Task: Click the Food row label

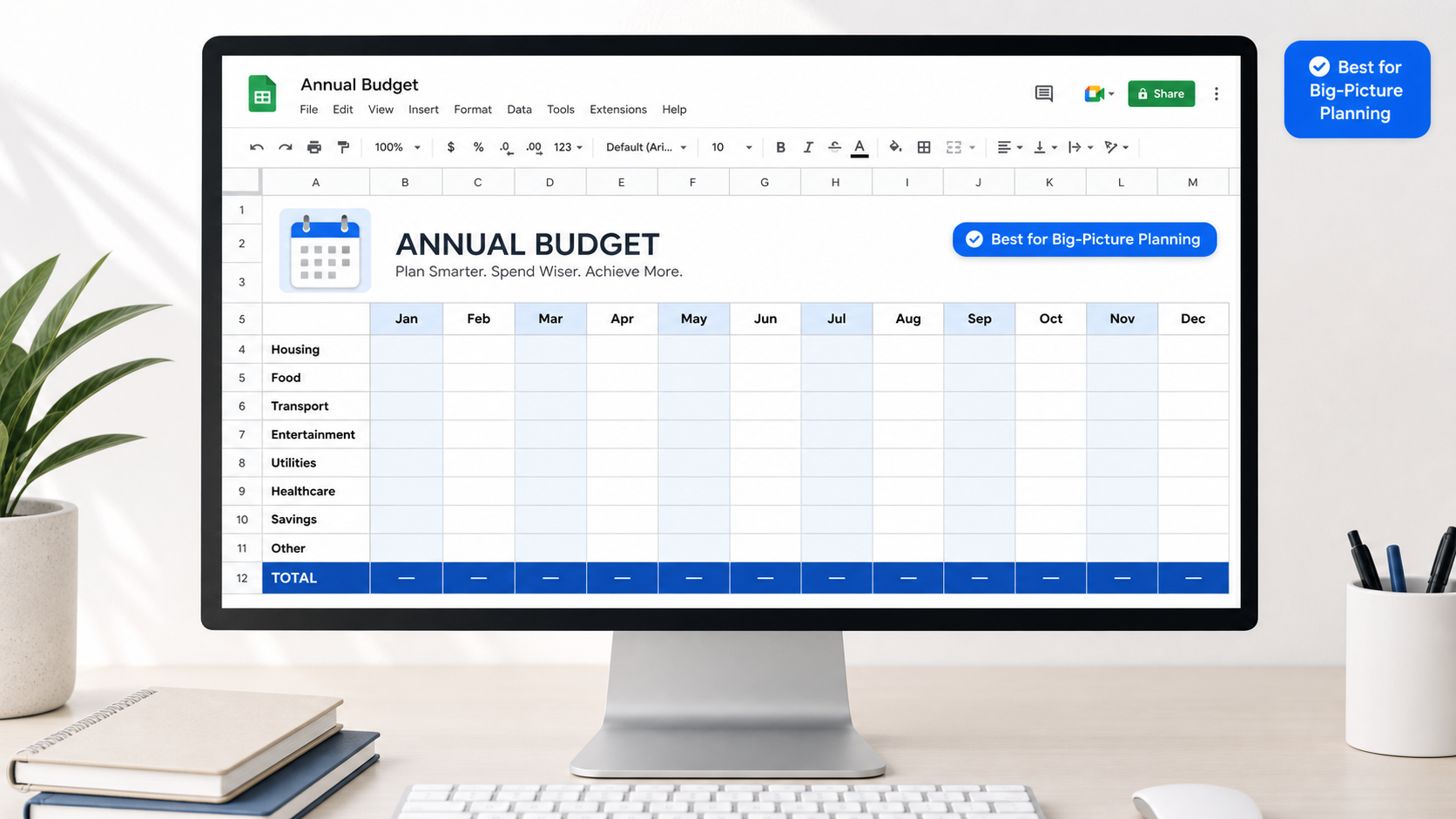Action: pos(286,378)
